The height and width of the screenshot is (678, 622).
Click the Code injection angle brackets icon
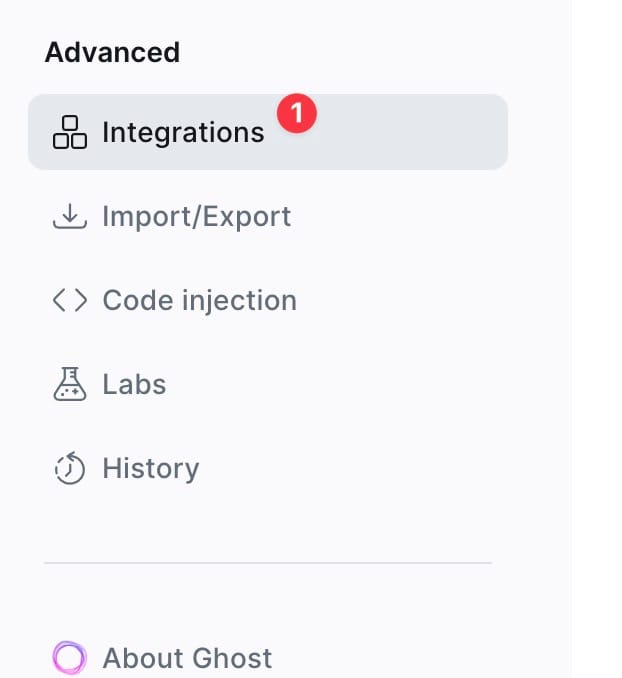[69, 300]
